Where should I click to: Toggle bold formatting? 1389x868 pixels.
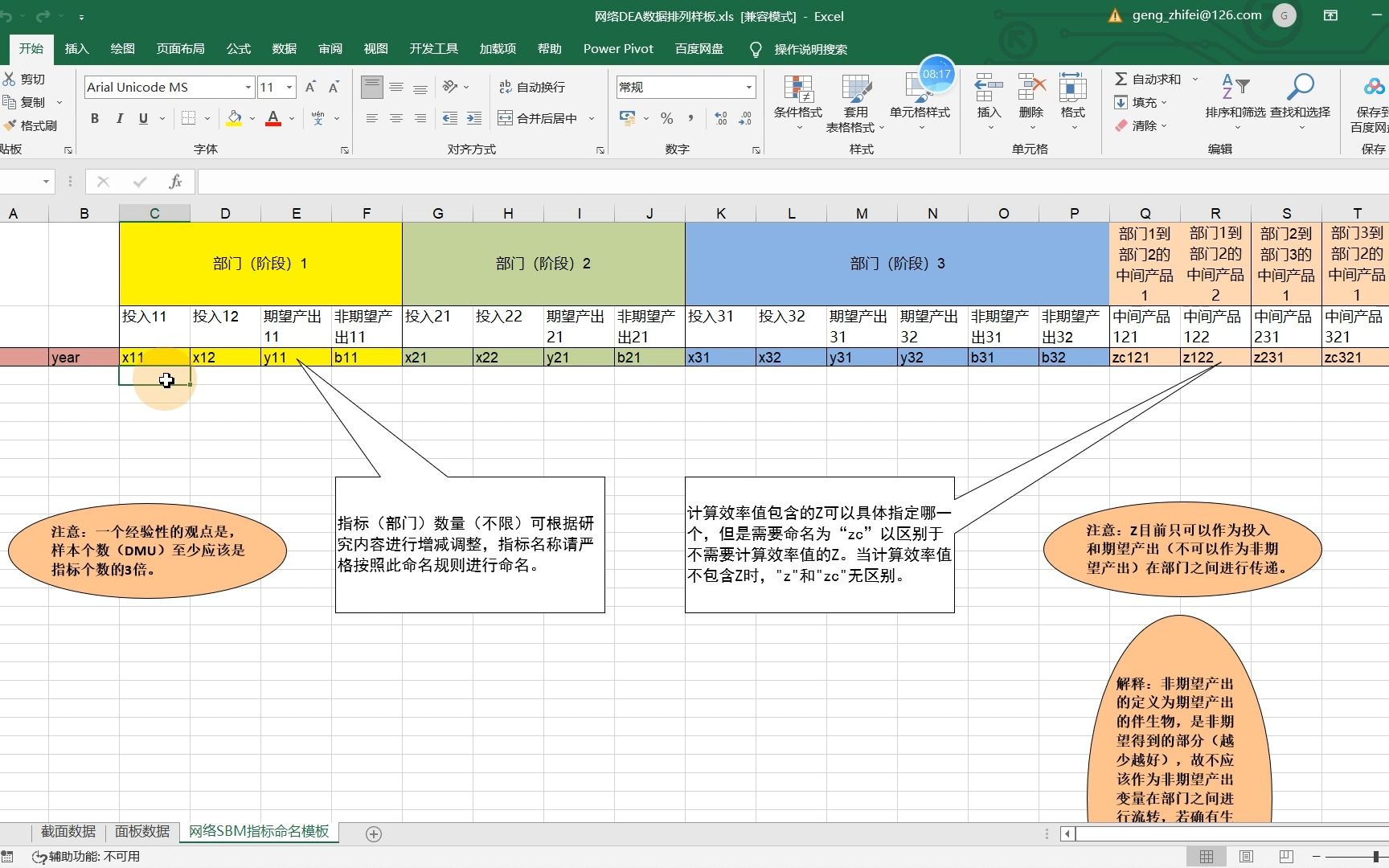point(95,118)
